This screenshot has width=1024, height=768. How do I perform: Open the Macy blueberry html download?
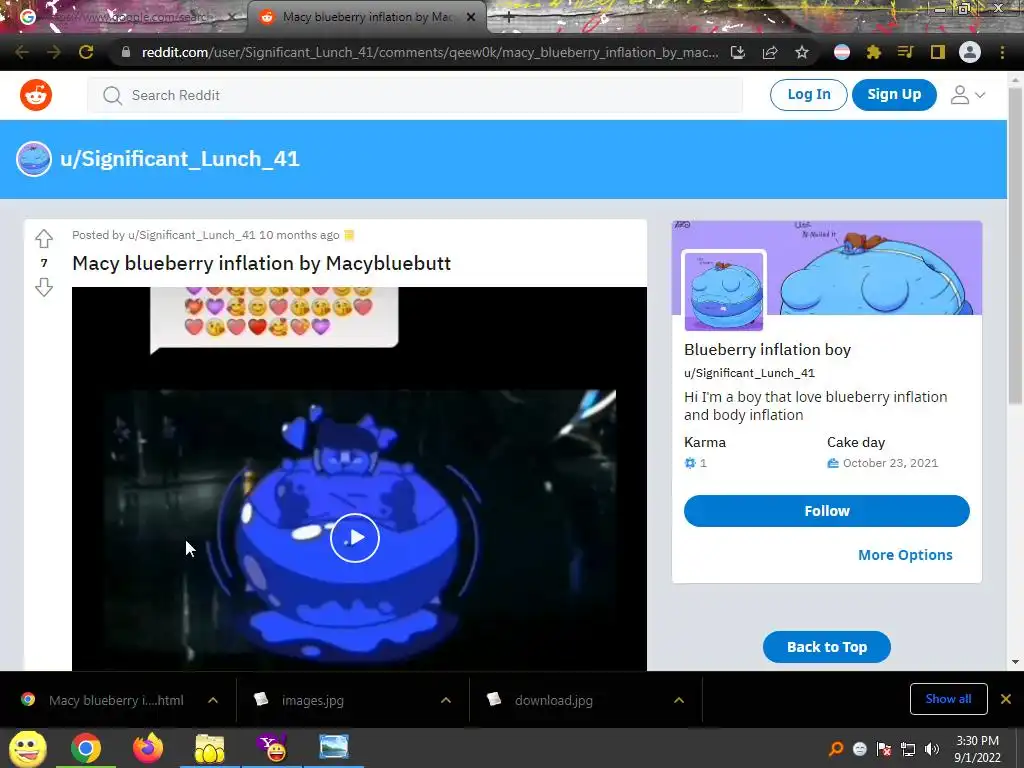coord(116,700)
